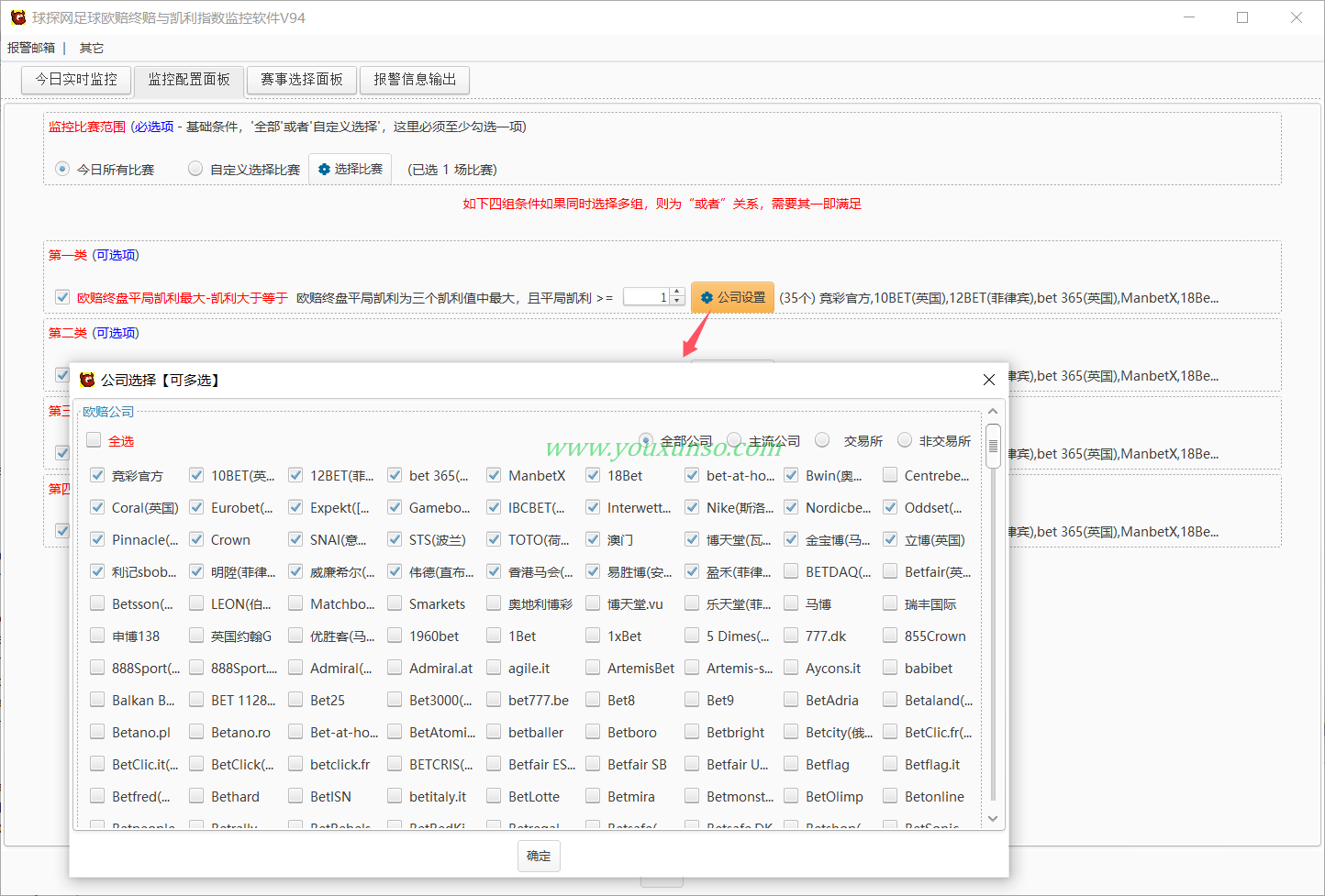Screen dimensions: 1325x896
Task: Select the 今日所有比赛 radio option
Action: pos(62,169)
